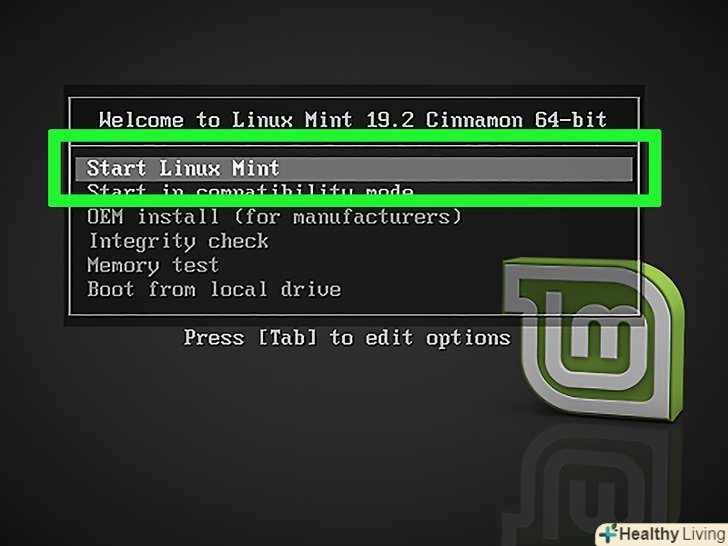
Task: Pick Boot from local drive
Action: pos(214,289)
